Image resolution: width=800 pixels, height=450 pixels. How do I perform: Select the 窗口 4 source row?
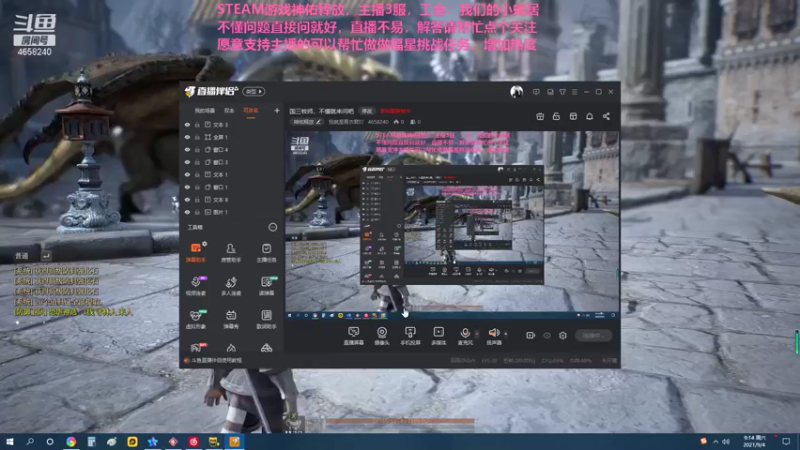[x=232, y=149]
